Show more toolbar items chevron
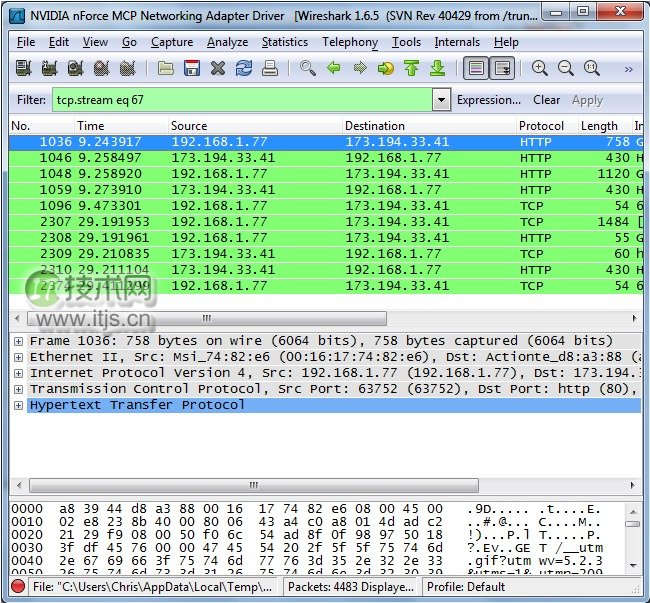The height and width of the screenshot is (603, 650). [x=629, y=69]
